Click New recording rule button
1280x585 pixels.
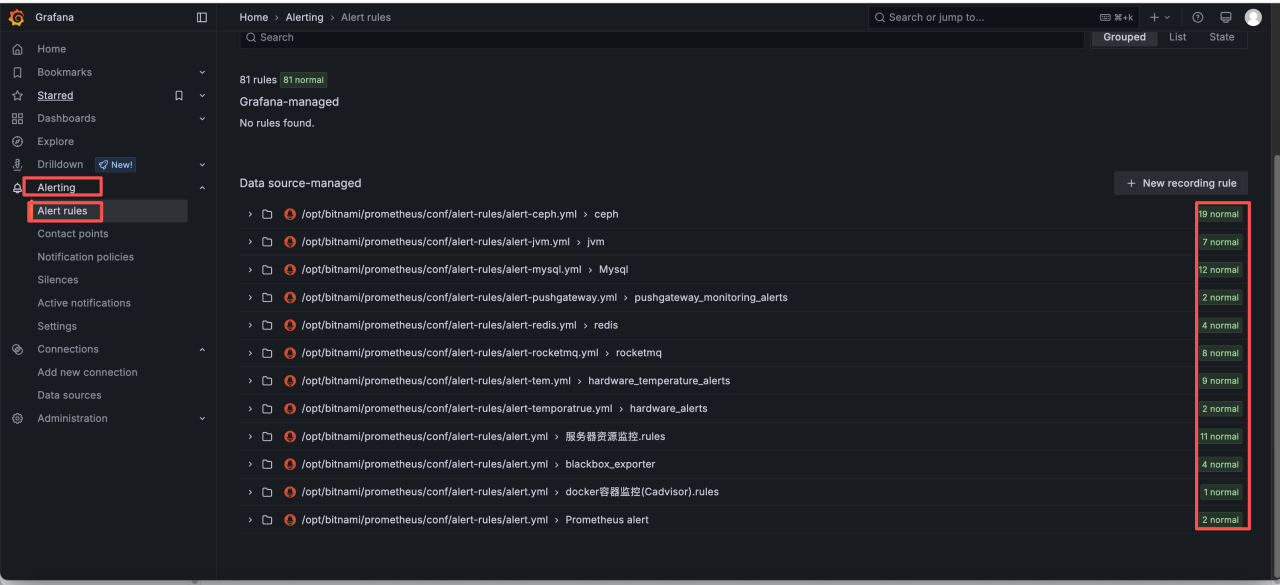(x=1181, y=183)
